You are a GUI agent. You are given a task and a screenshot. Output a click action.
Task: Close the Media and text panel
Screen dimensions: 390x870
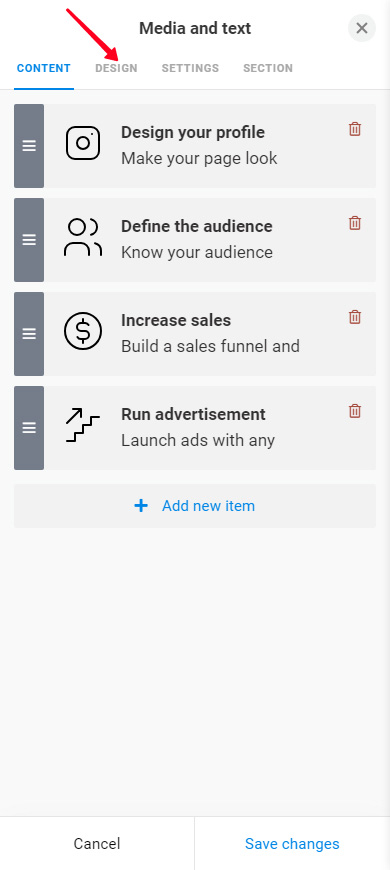pos(362,28)
